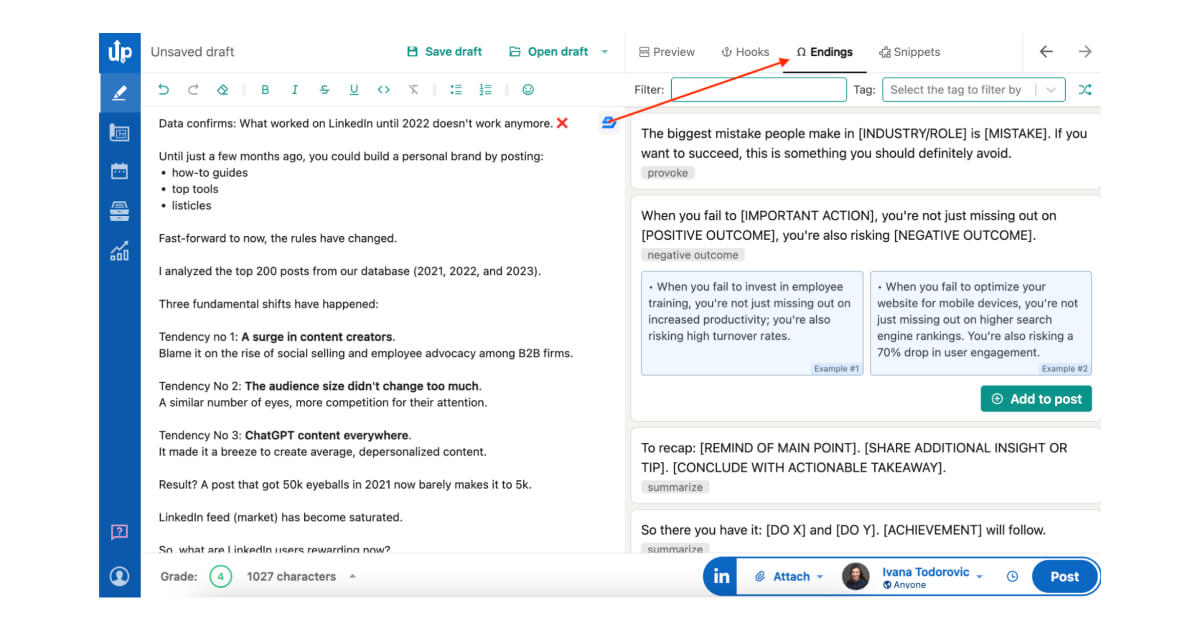Open the 'Select the tag to filter by' dropdown
The height and width of the screenshot is (630, 1200).
coord(973,89)
